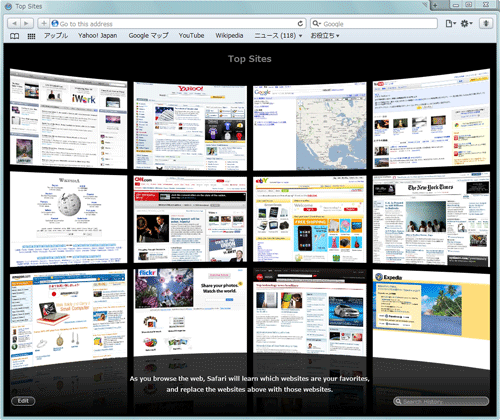Open the Wikipedia bookmark
Screen dimensions: 500x420
[229, 35]
